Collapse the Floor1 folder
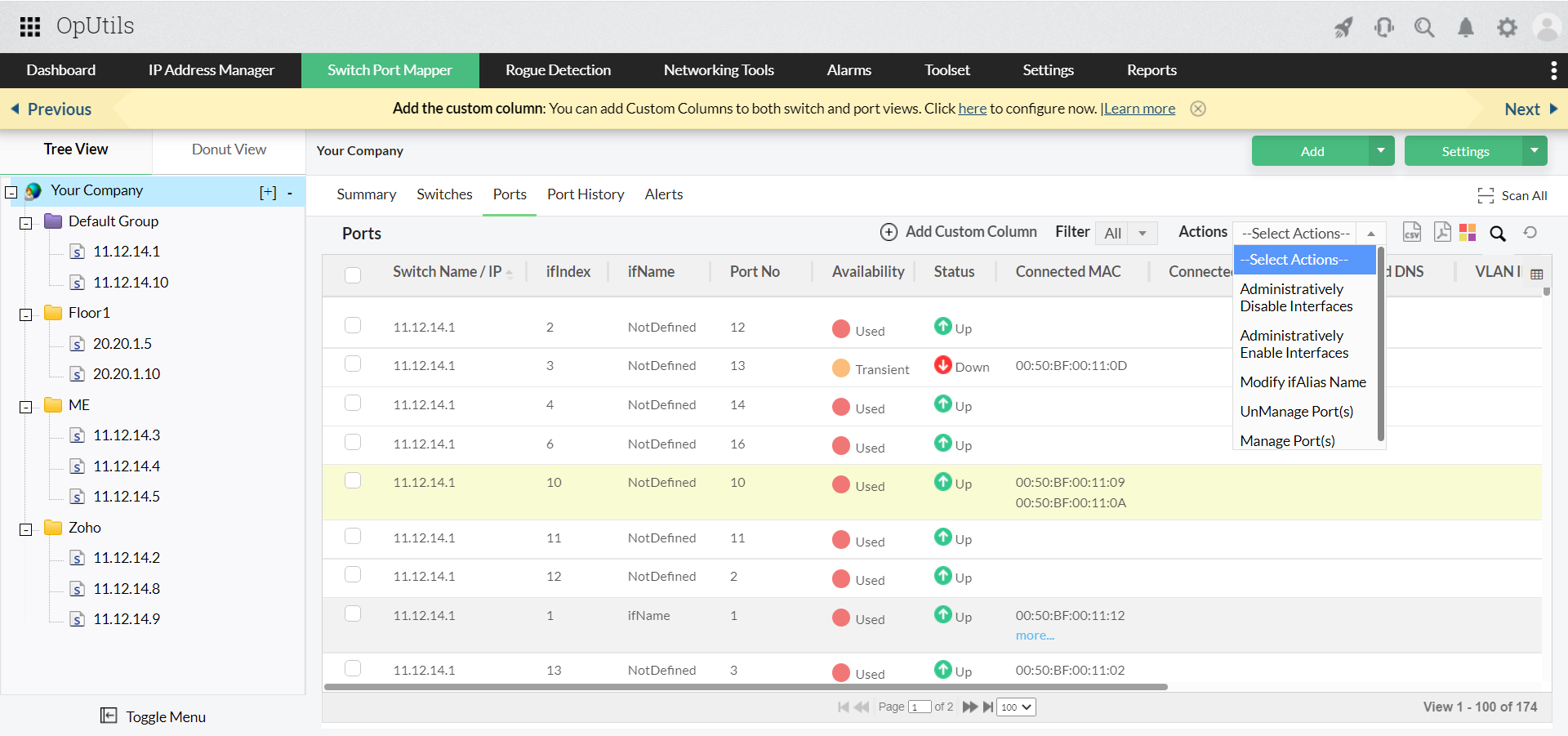The width and height of the screenshot is (1568, 736). pos(26,314)
